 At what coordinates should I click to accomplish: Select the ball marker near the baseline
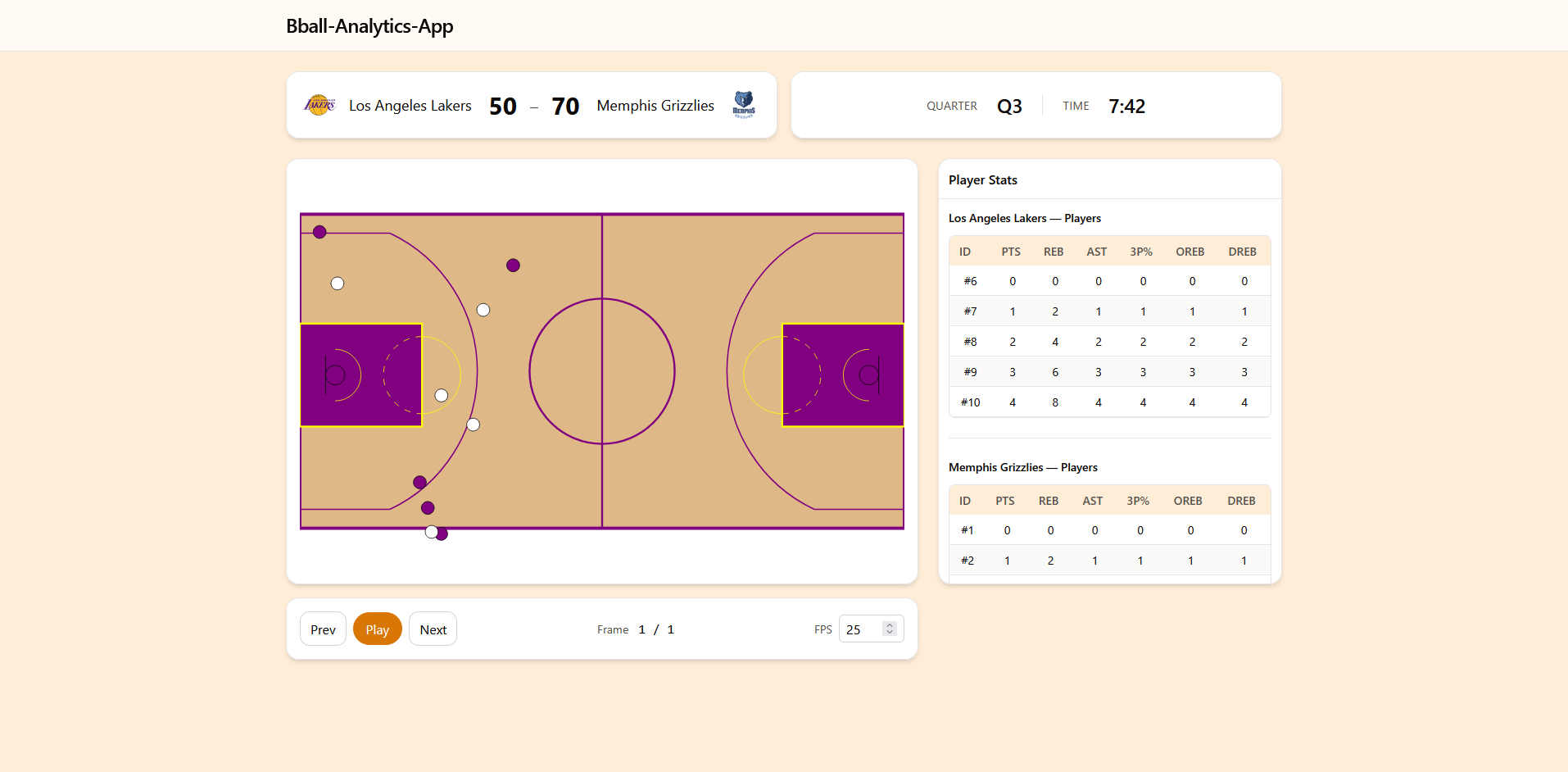[x=432, y=531]
